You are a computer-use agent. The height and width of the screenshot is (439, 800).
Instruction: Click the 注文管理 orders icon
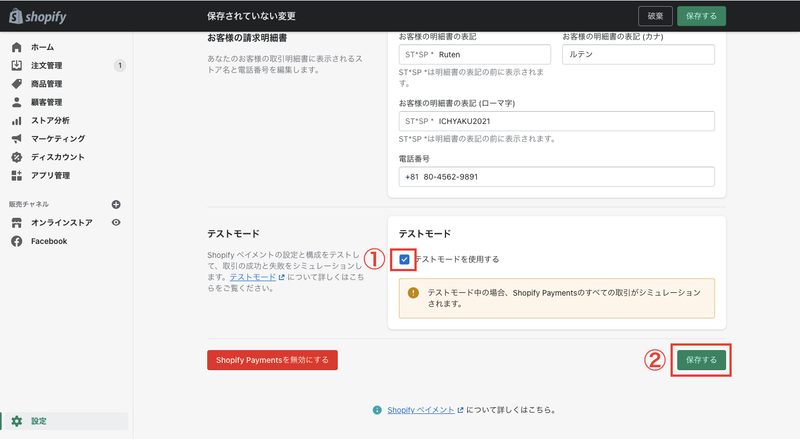pyautogui.click(x=16, y=65)
